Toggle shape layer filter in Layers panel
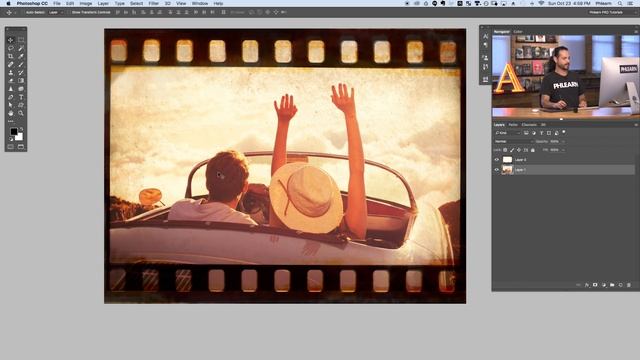Image resolution: width=640 pixels, height=360 pixels. [549, 133]
